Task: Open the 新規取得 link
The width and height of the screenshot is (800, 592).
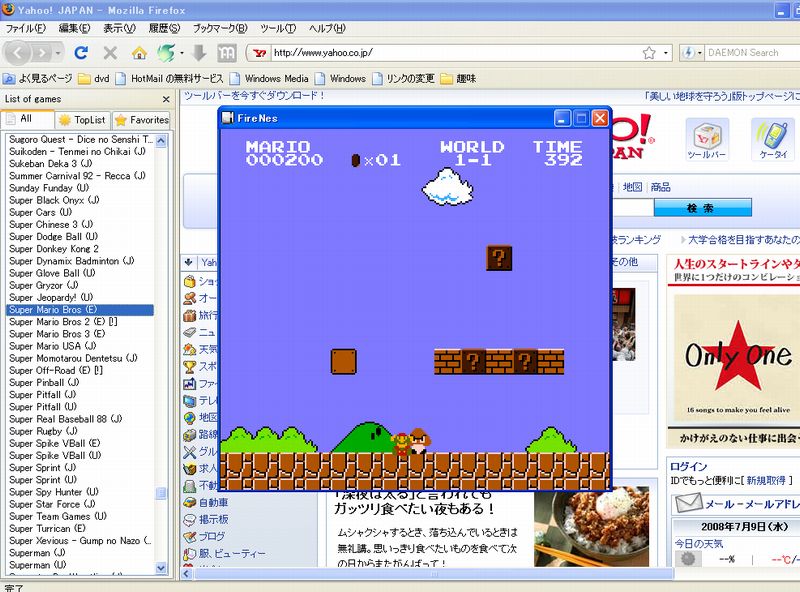Action: point(766,480)
